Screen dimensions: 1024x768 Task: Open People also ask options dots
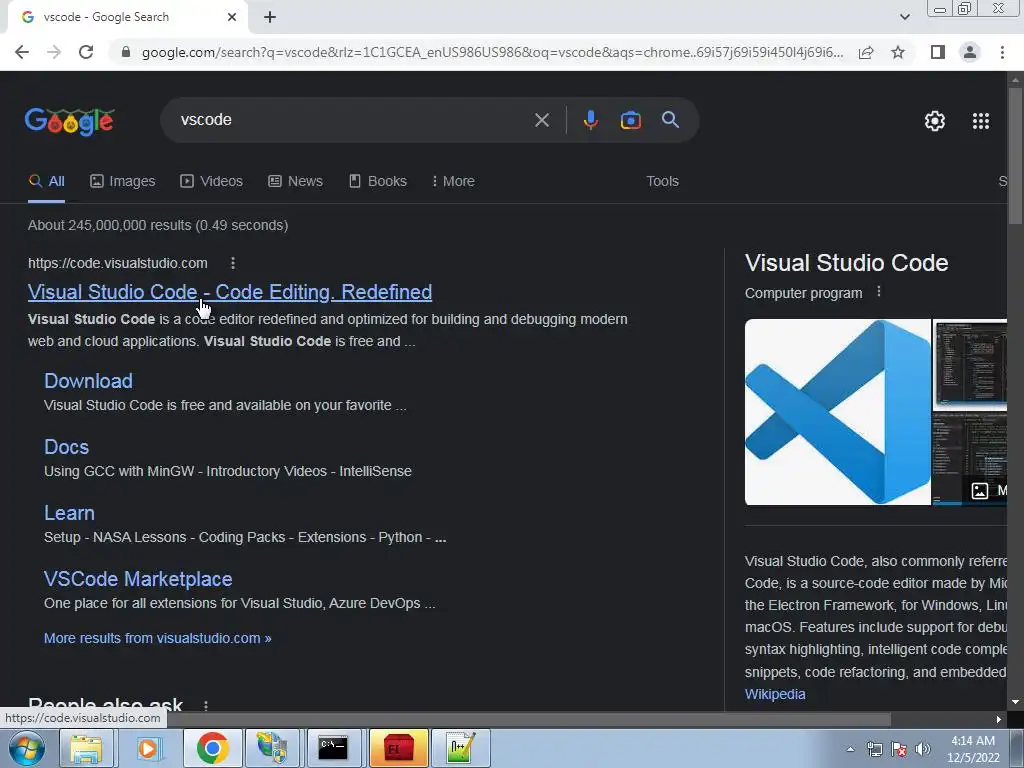(x=206, y=705)
